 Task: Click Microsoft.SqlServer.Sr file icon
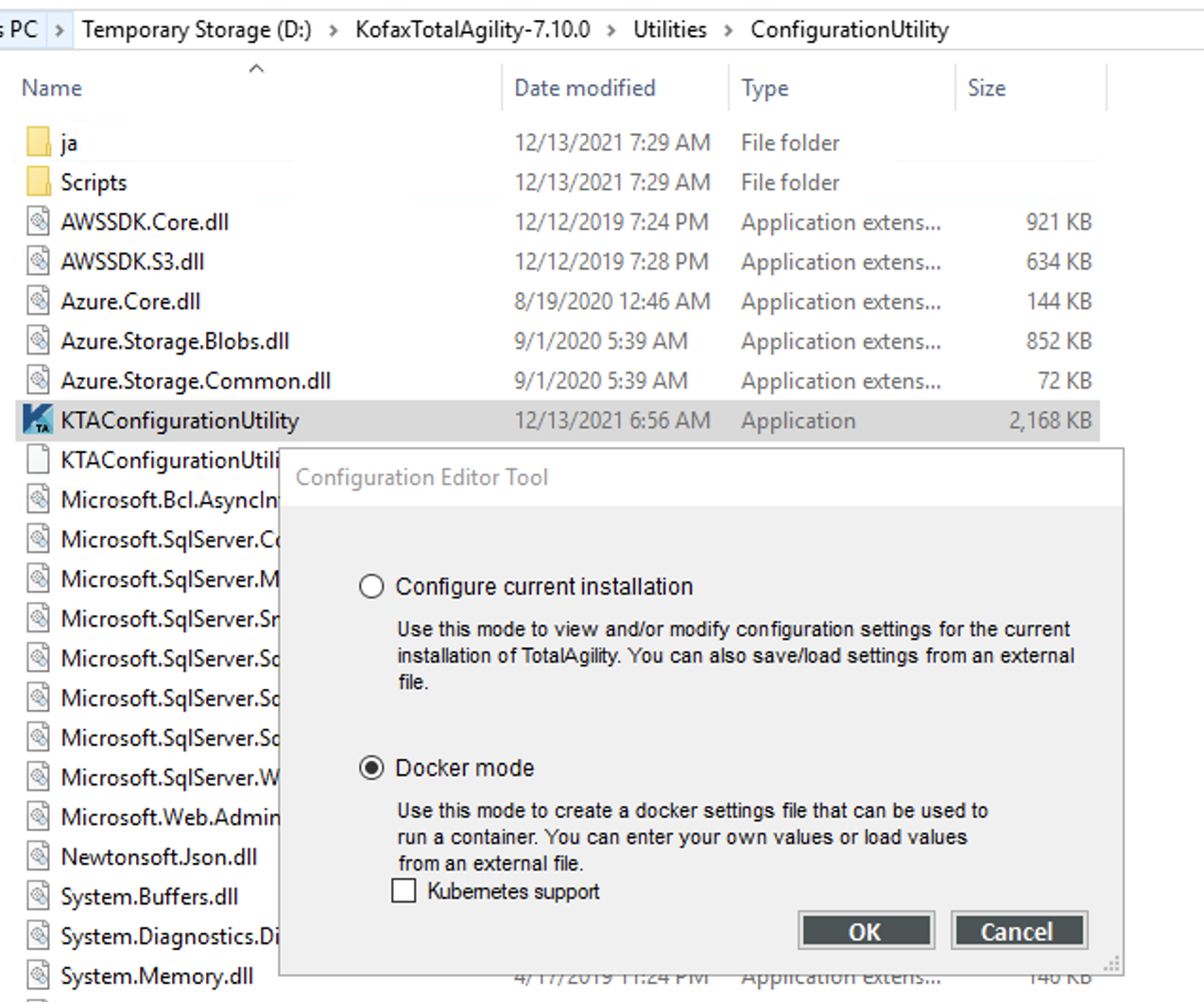click(x=38, y=618)
